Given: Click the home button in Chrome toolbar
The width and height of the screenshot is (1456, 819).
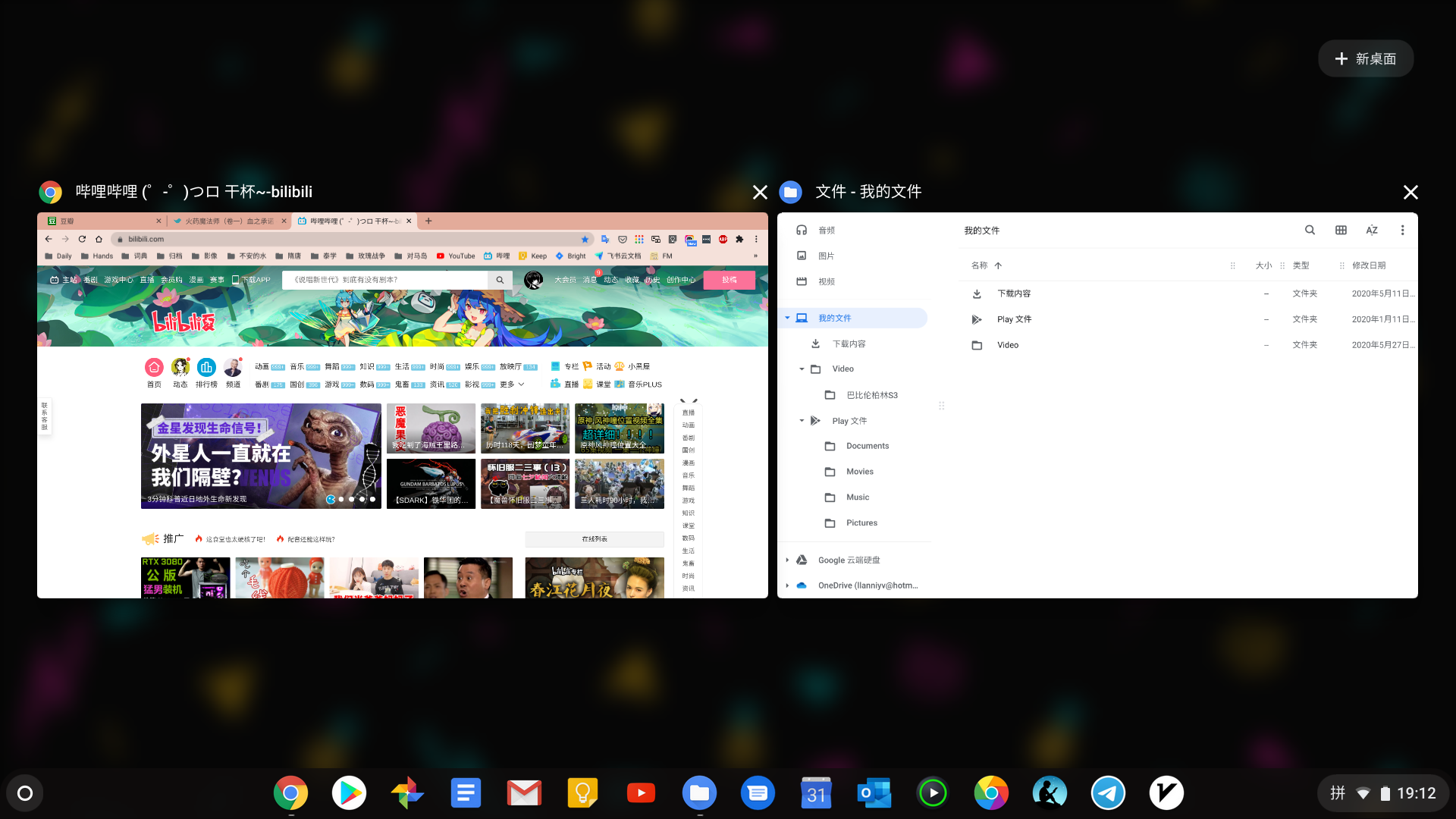Looking at the screenshot, I should 99,239.
